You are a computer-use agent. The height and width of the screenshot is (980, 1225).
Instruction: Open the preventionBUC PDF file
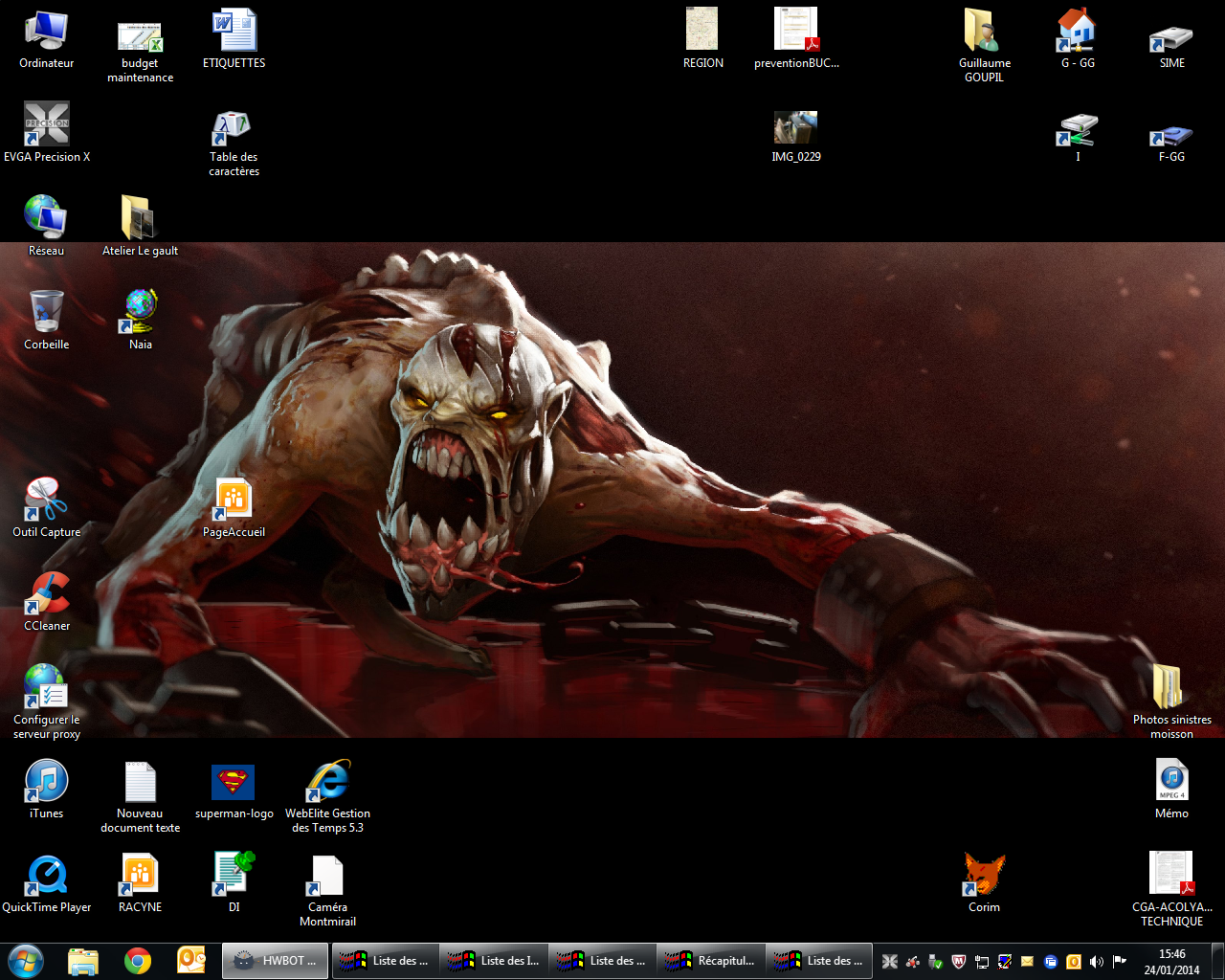pyautogui.click(x=796, y=39)
